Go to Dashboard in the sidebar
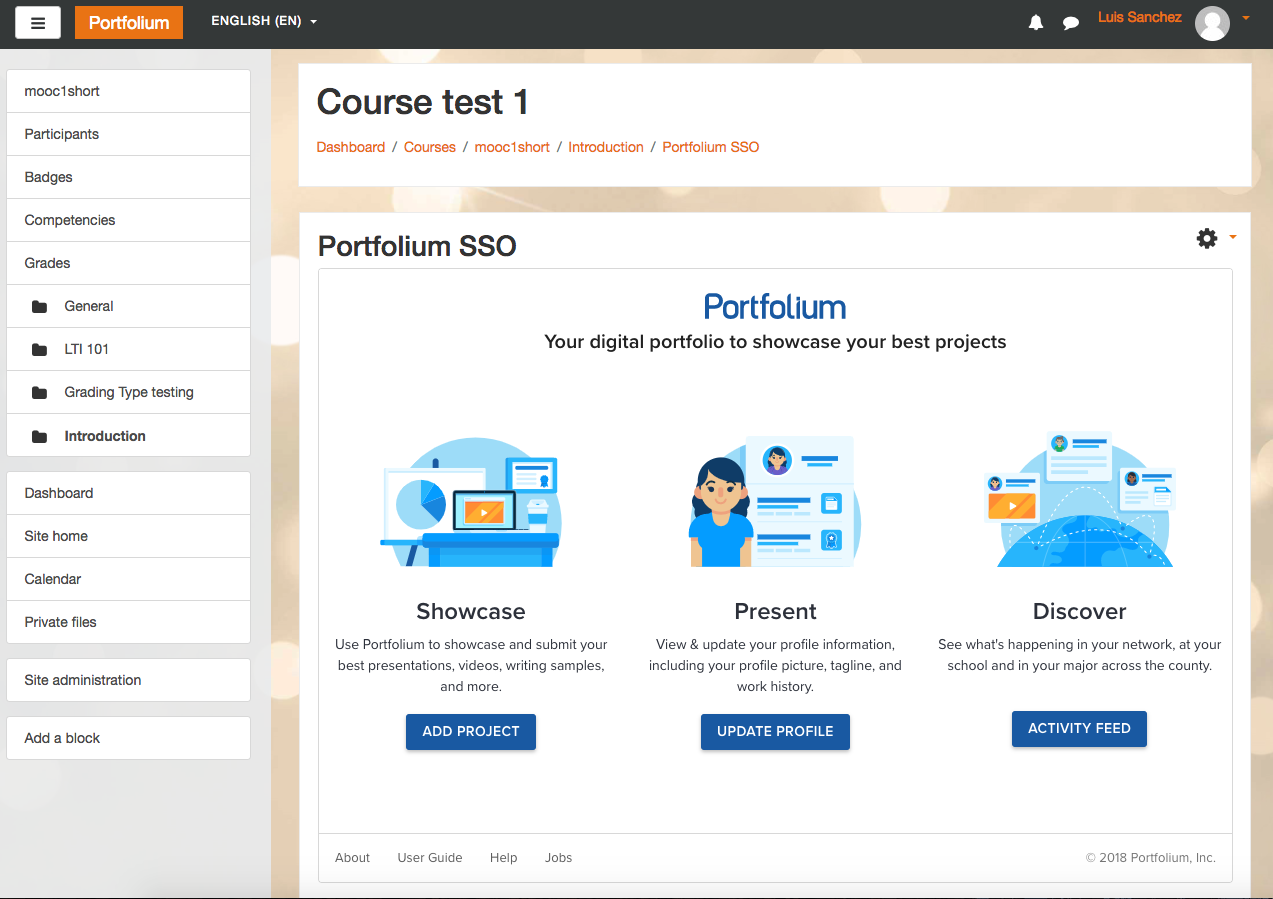This screenshot has height=899, width=1273. pos(128,493)
